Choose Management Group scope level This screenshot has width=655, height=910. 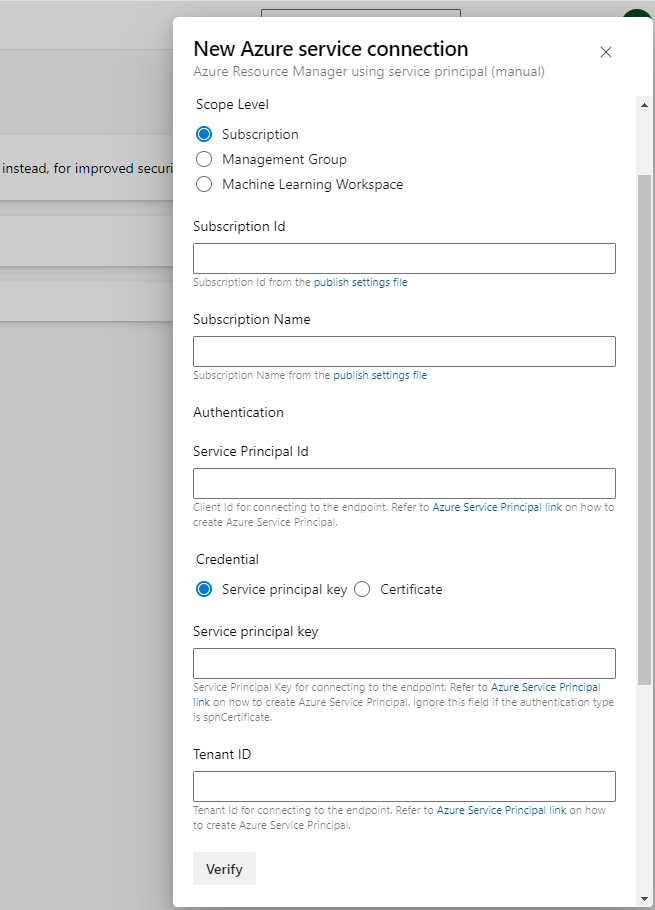[x=204, y=159]
